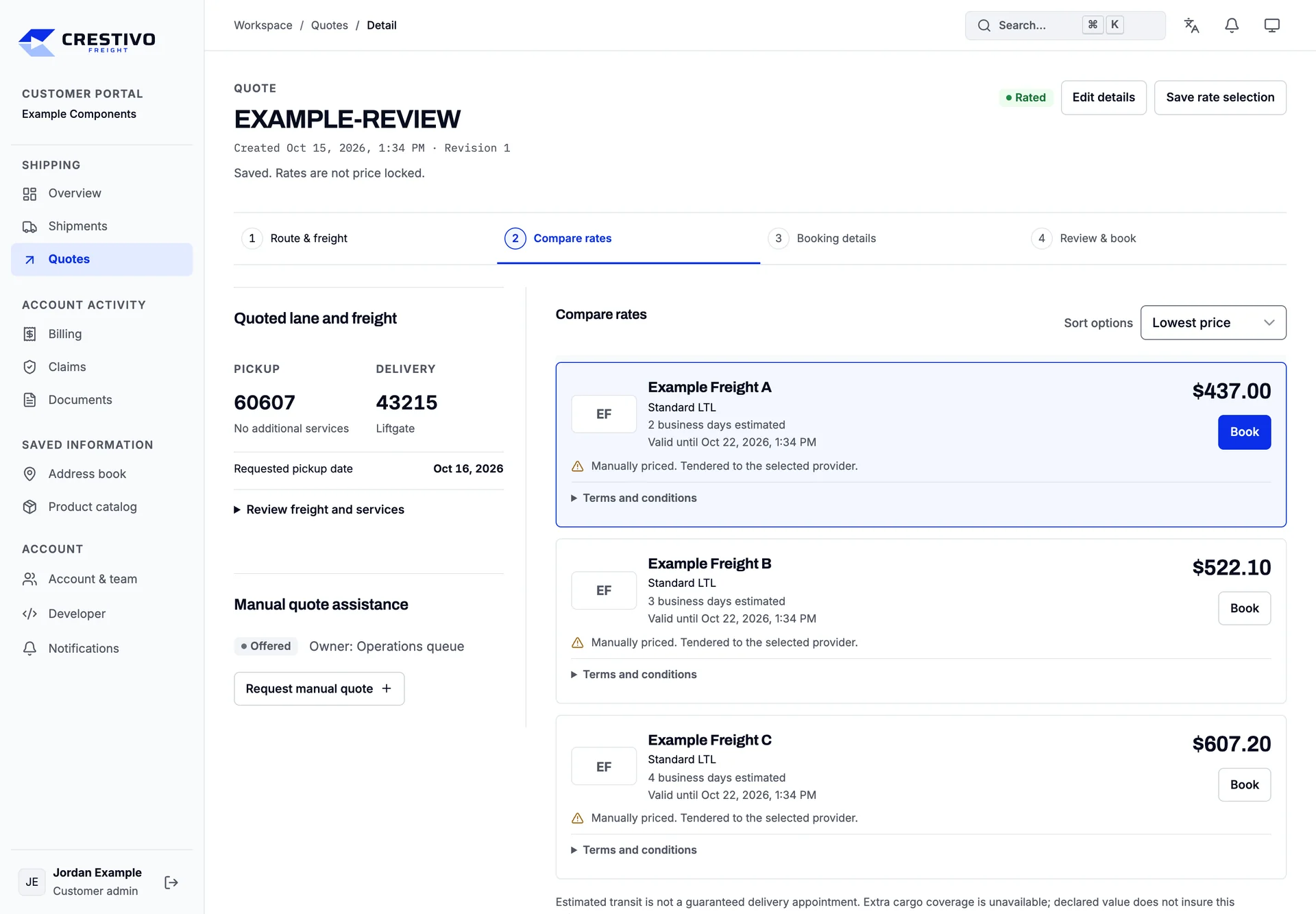The height and width of the screenshot is (914, 1316).
Task: Click Request manual quote button
Action: click(x=319, y=688)
